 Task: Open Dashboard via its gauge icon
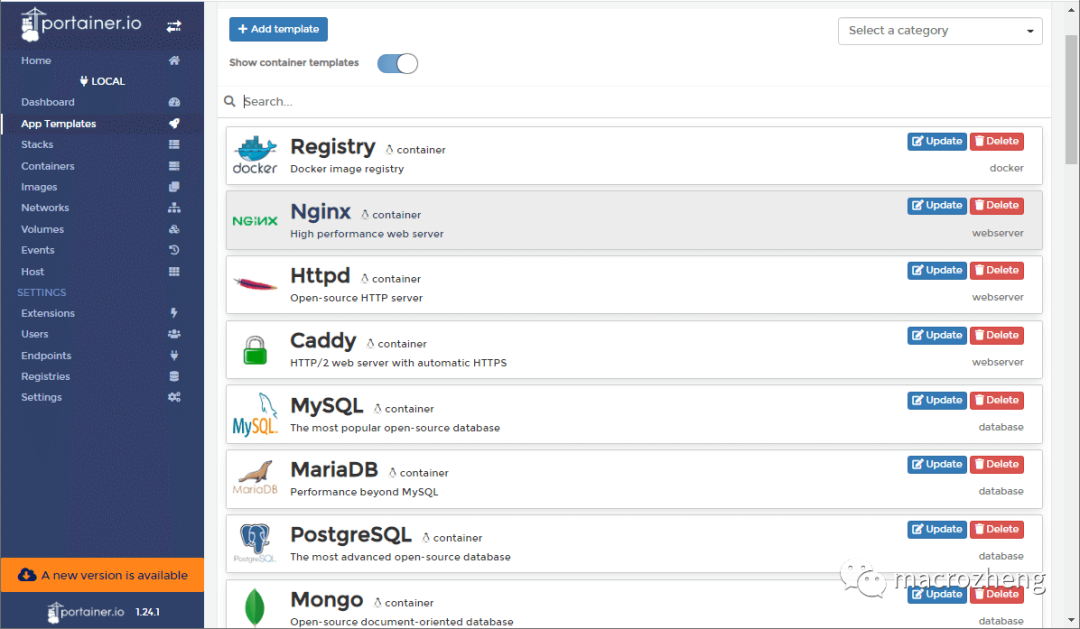coord(174,102)
